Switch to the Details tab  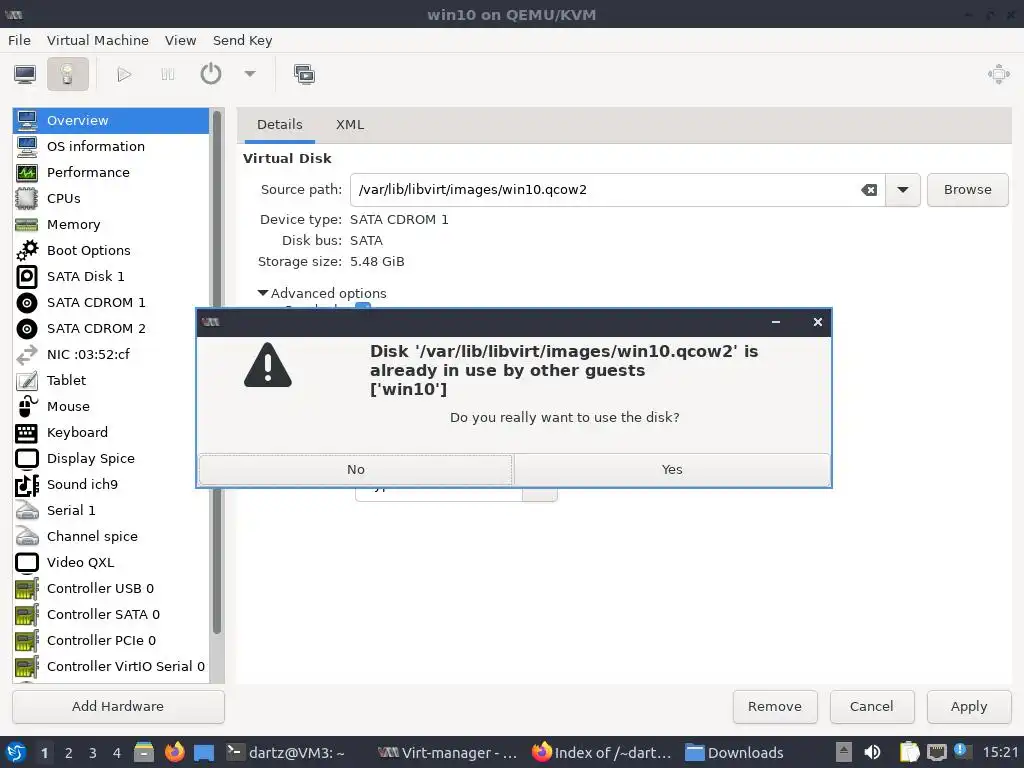tap(280, 125)
